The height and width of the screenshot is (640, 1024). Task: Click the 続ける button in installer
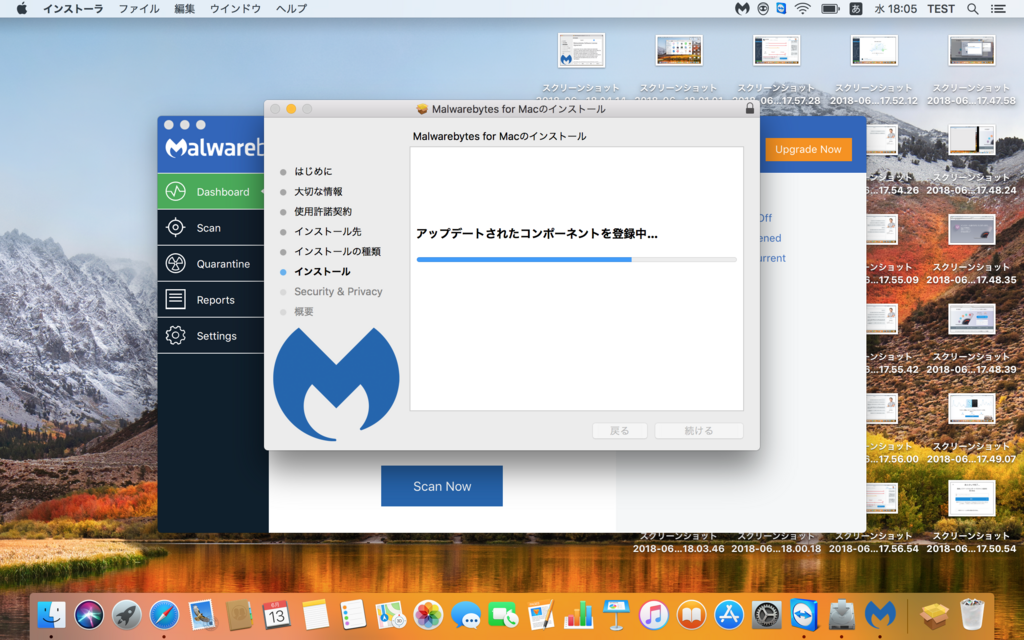pos(699,430)
